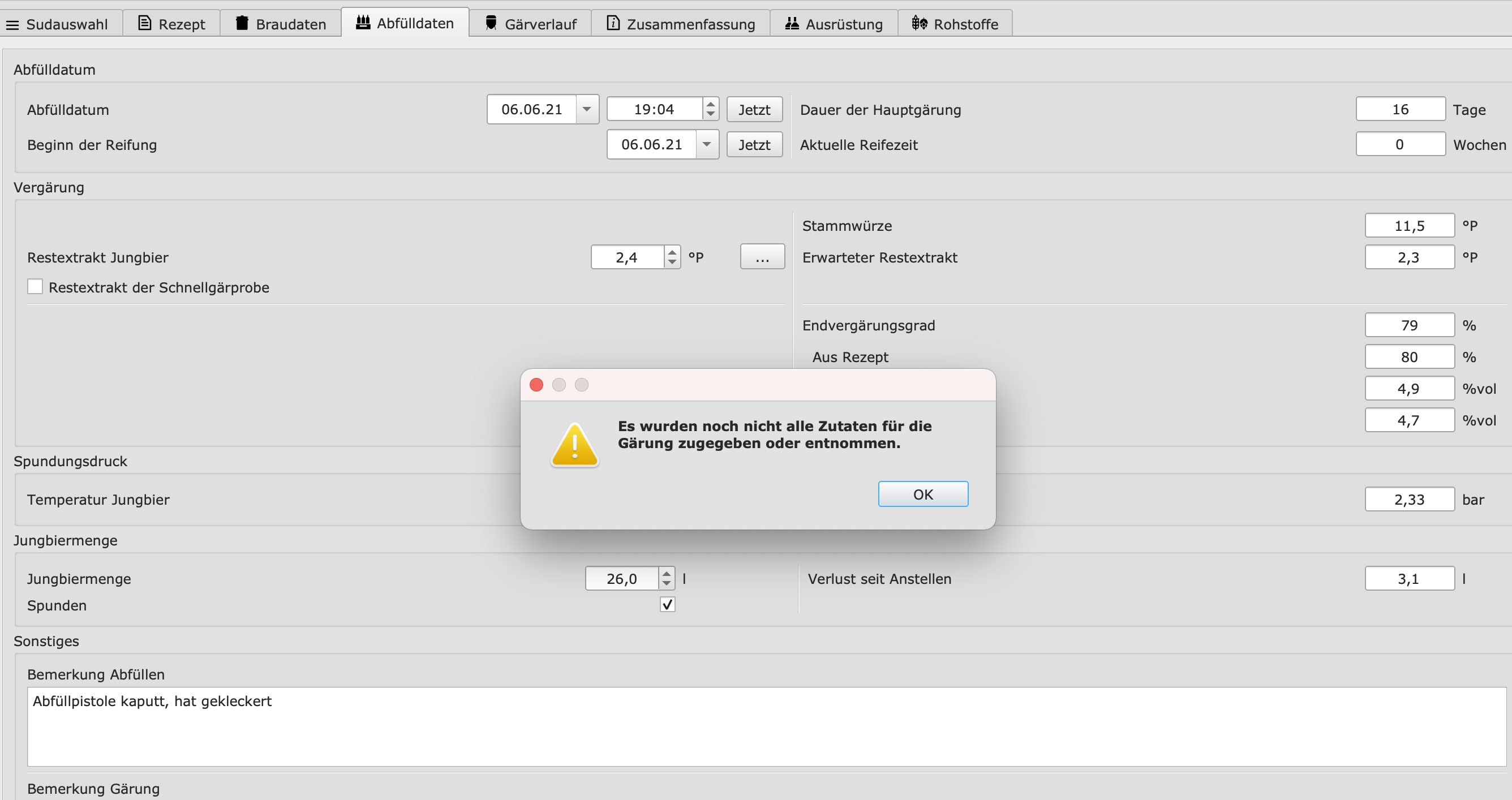Click the hamburger icon next to Sudauswahl

tap(12, 25)
